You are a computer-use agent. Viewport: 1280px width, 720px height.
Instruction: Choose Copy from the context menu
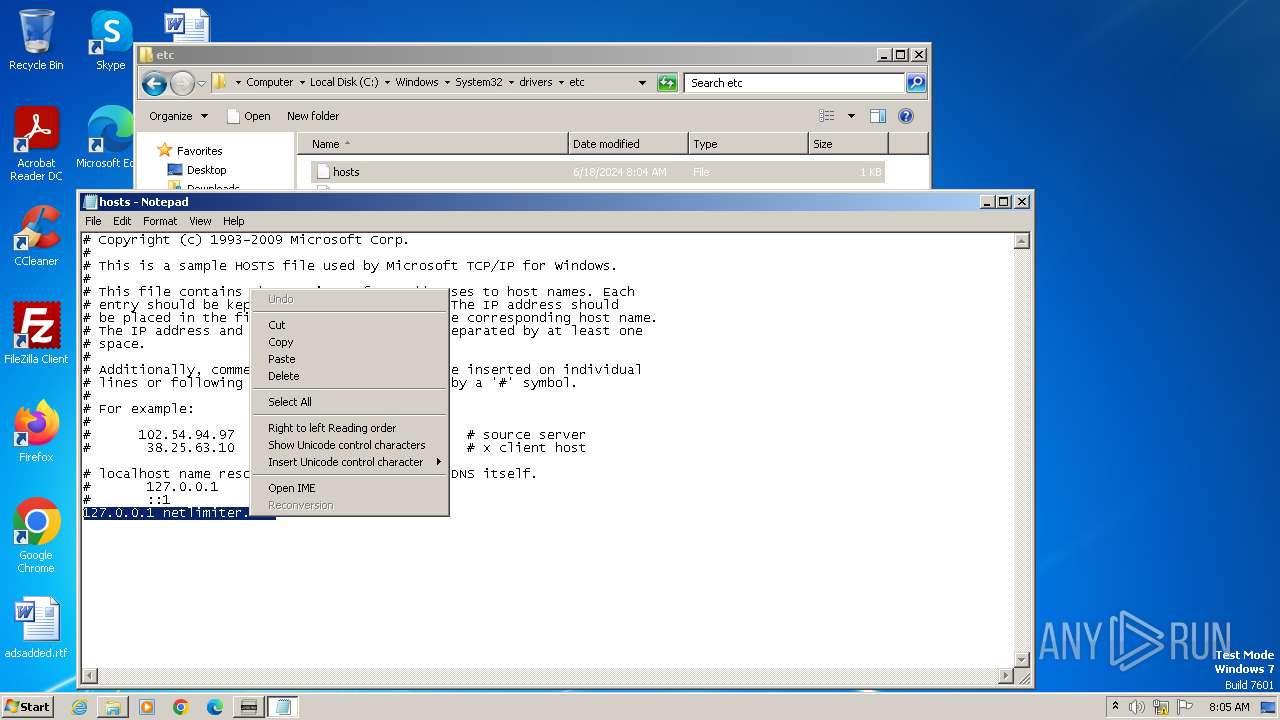(x=348, y=342)
